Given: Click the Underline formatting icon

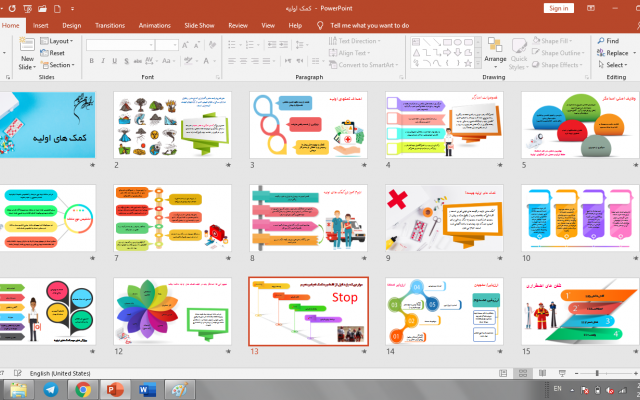Looking at the screenshot, I should (x=115, y=61).
